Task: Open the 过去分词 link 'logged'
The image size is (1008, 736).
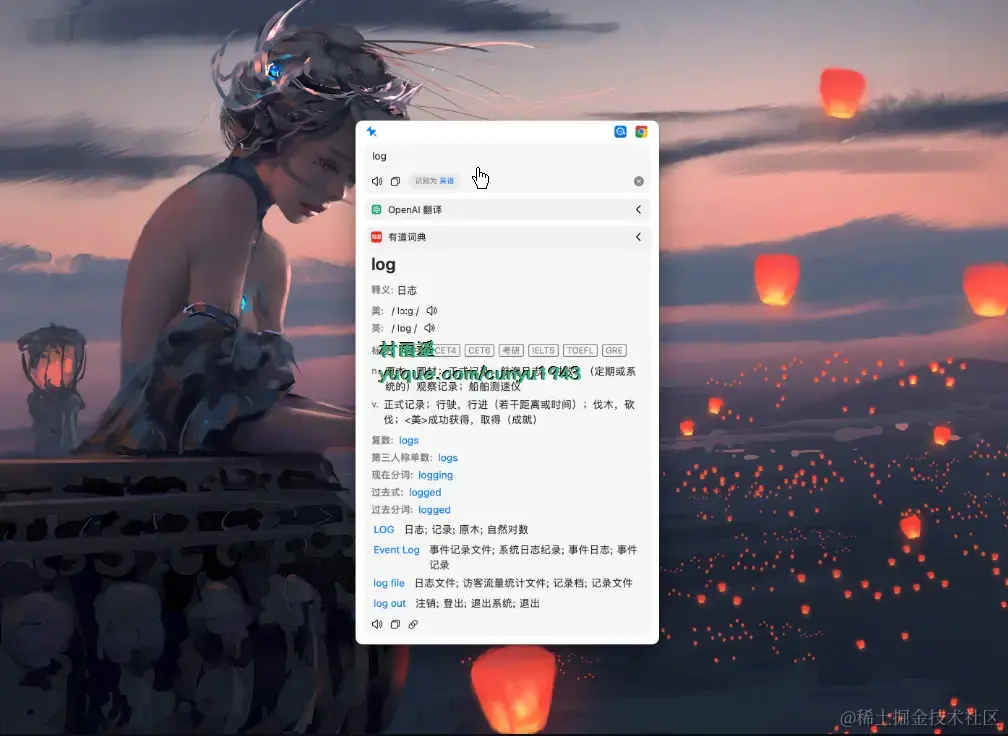Action: tap(435, 510)
